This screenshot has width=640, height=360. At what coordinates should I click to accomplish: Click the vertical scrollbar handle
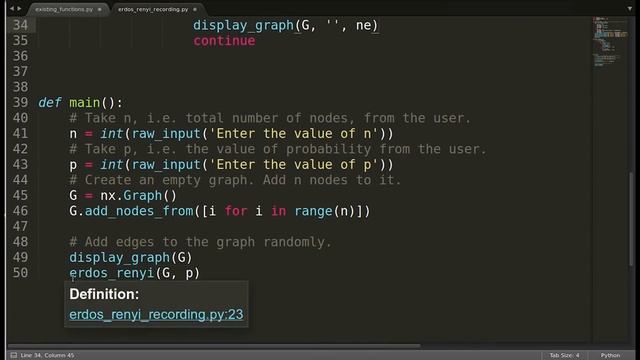(x=631, y=218)
